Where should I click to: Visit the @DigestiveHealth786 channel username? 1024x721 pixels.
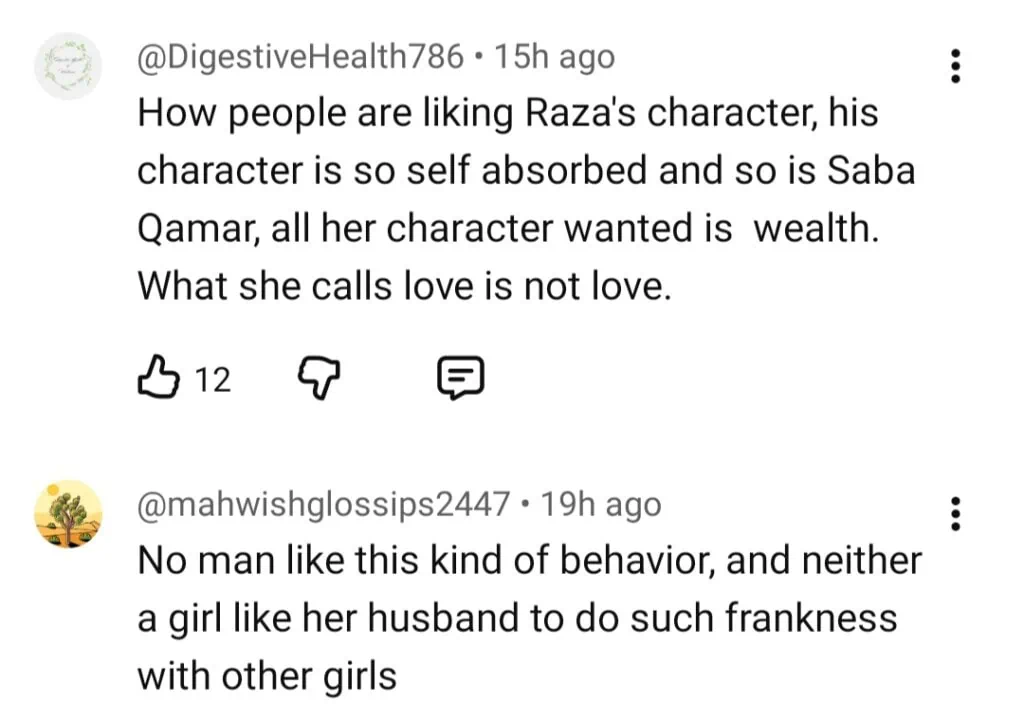tap(300, 57)
